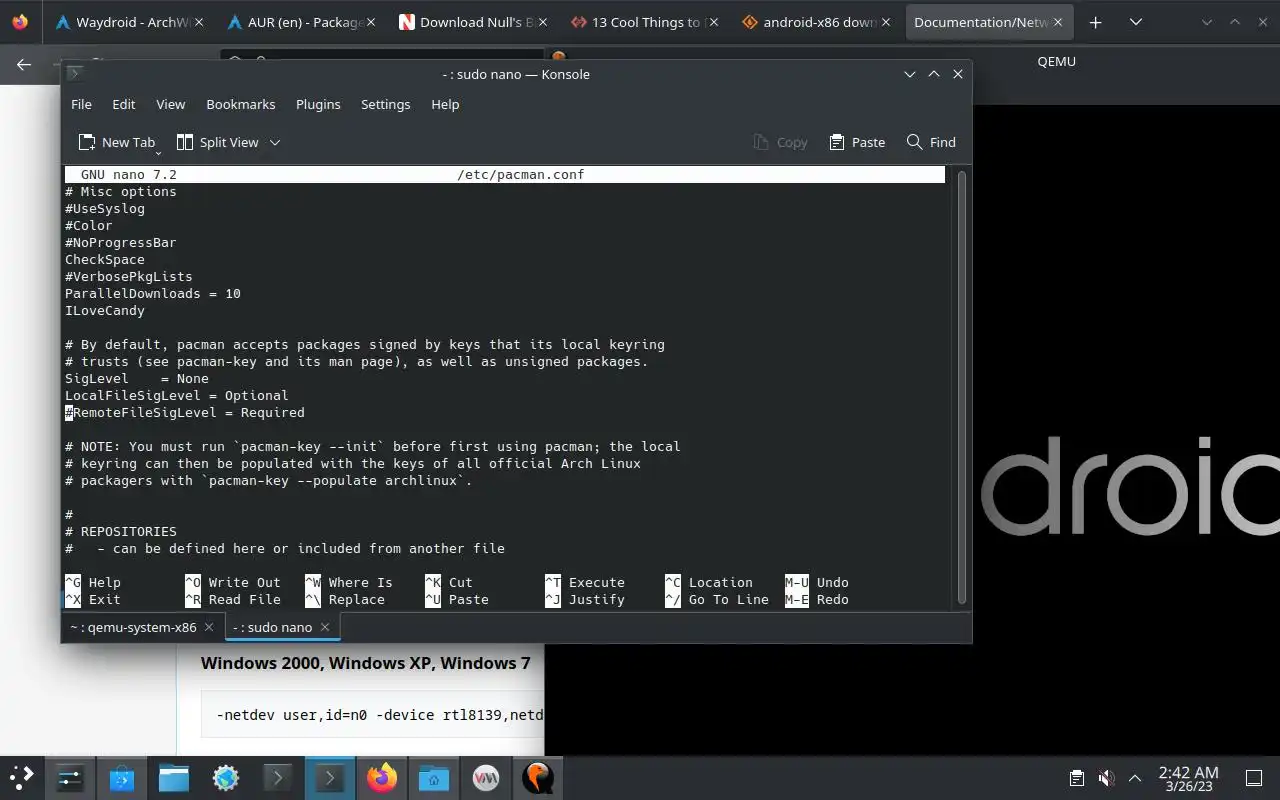Click the Konsole window icon in titlebar
This screenshot has height=800, width=1280.
74,74
